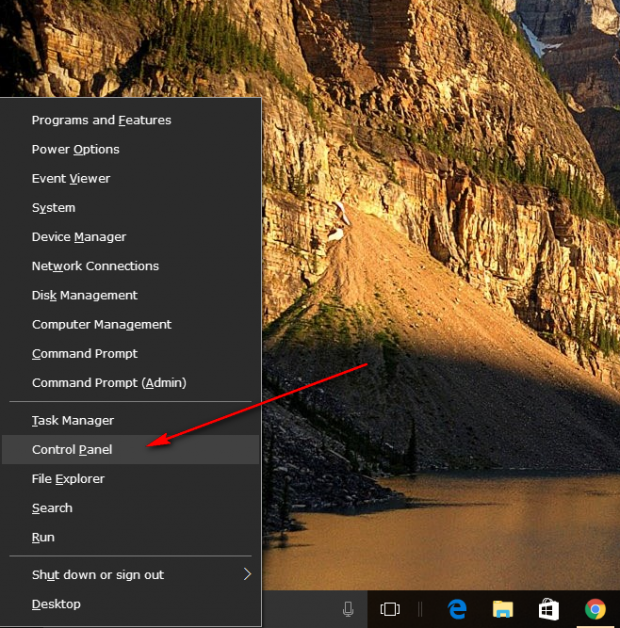Open Programs and Features from the menu
The image size is (620, 628).
tap(101, 120)
